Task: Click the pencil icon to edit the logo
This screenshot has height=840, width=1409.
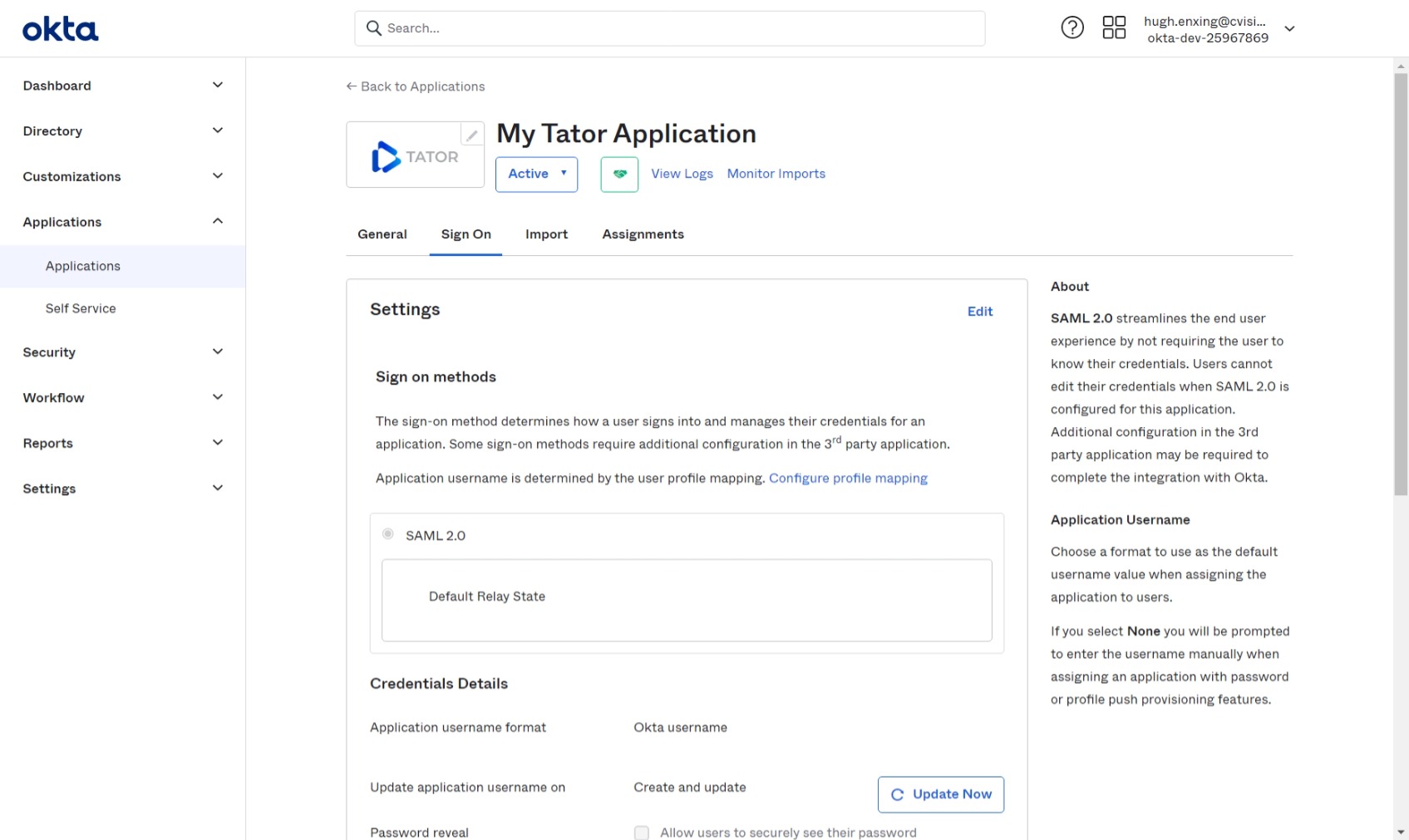Action: click(472, 135)
